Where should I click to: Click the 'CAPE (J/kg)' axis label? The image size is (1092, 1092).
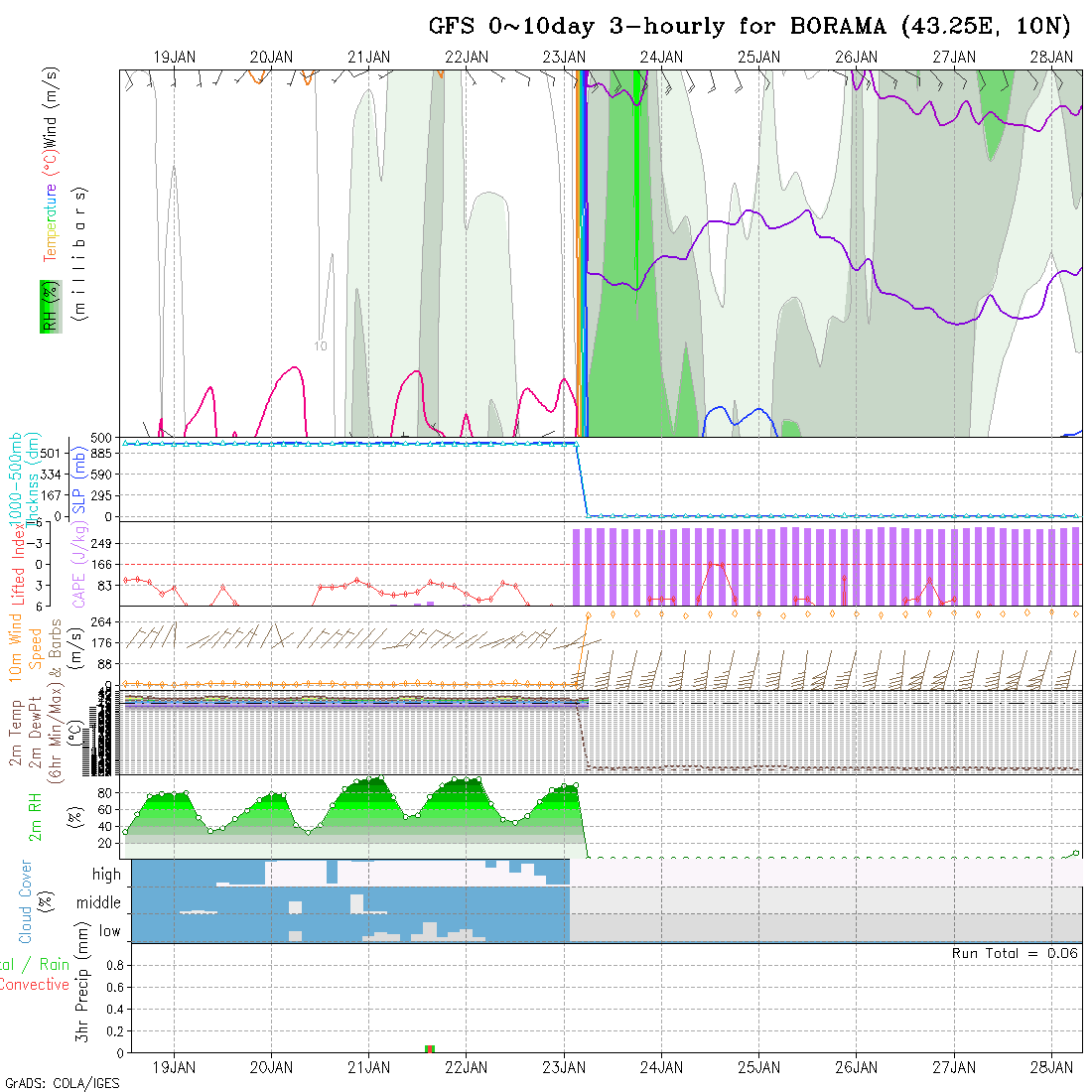point(78,564)
